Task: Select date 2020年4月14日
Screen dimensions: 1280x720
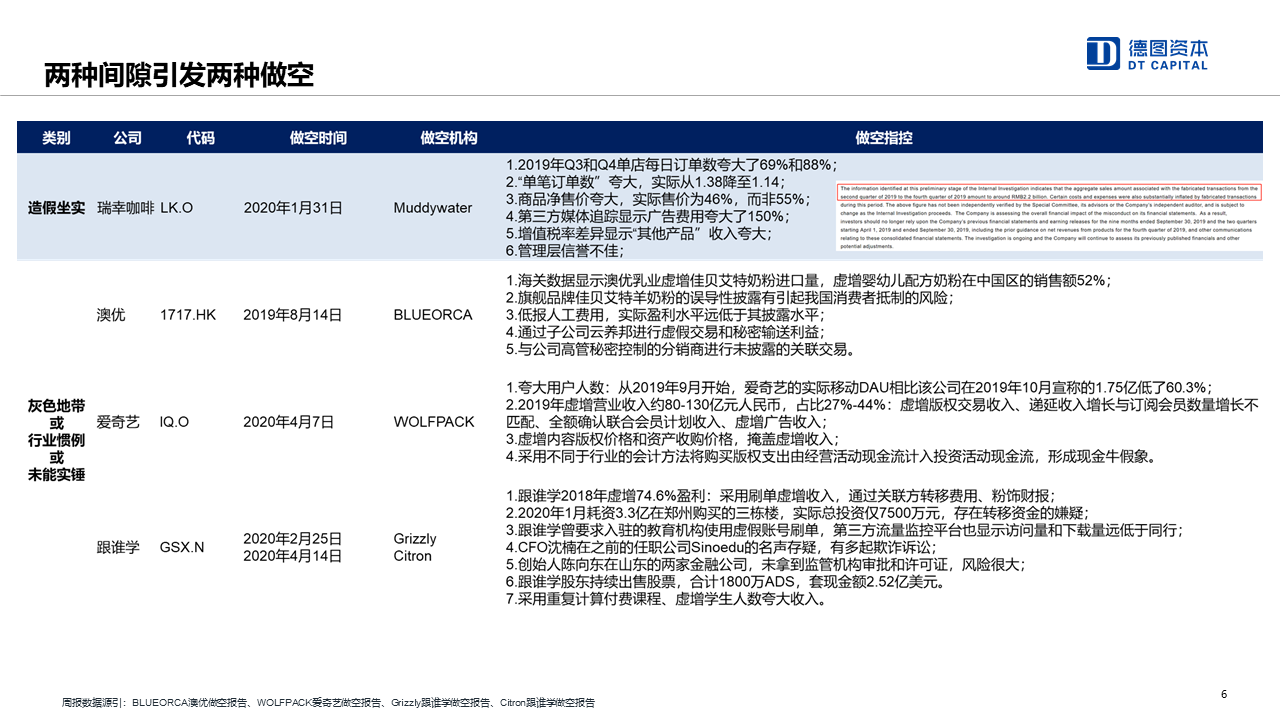Action: pyautogui.click(x=293, y=556)
